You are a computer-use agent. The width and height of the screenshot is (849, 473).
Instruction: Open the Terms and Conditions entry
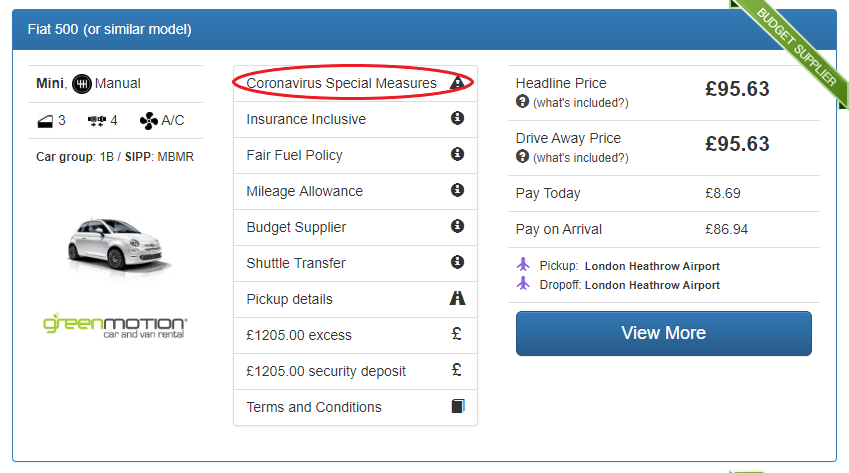pos(314,407)
